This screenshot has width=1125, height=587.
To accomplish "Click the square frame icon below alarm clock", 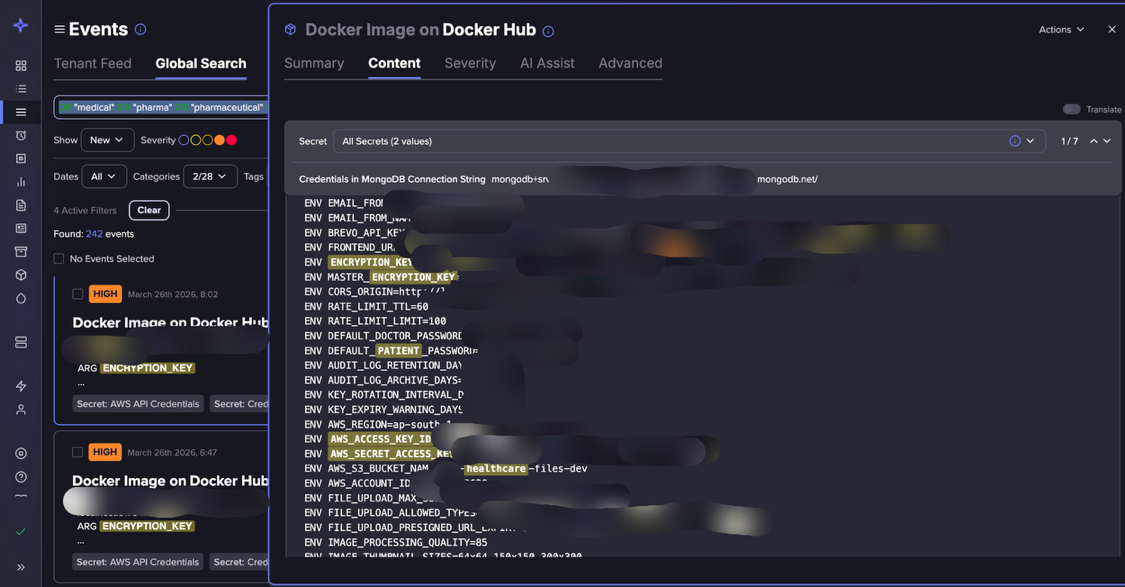I will [x=21, y=159].
